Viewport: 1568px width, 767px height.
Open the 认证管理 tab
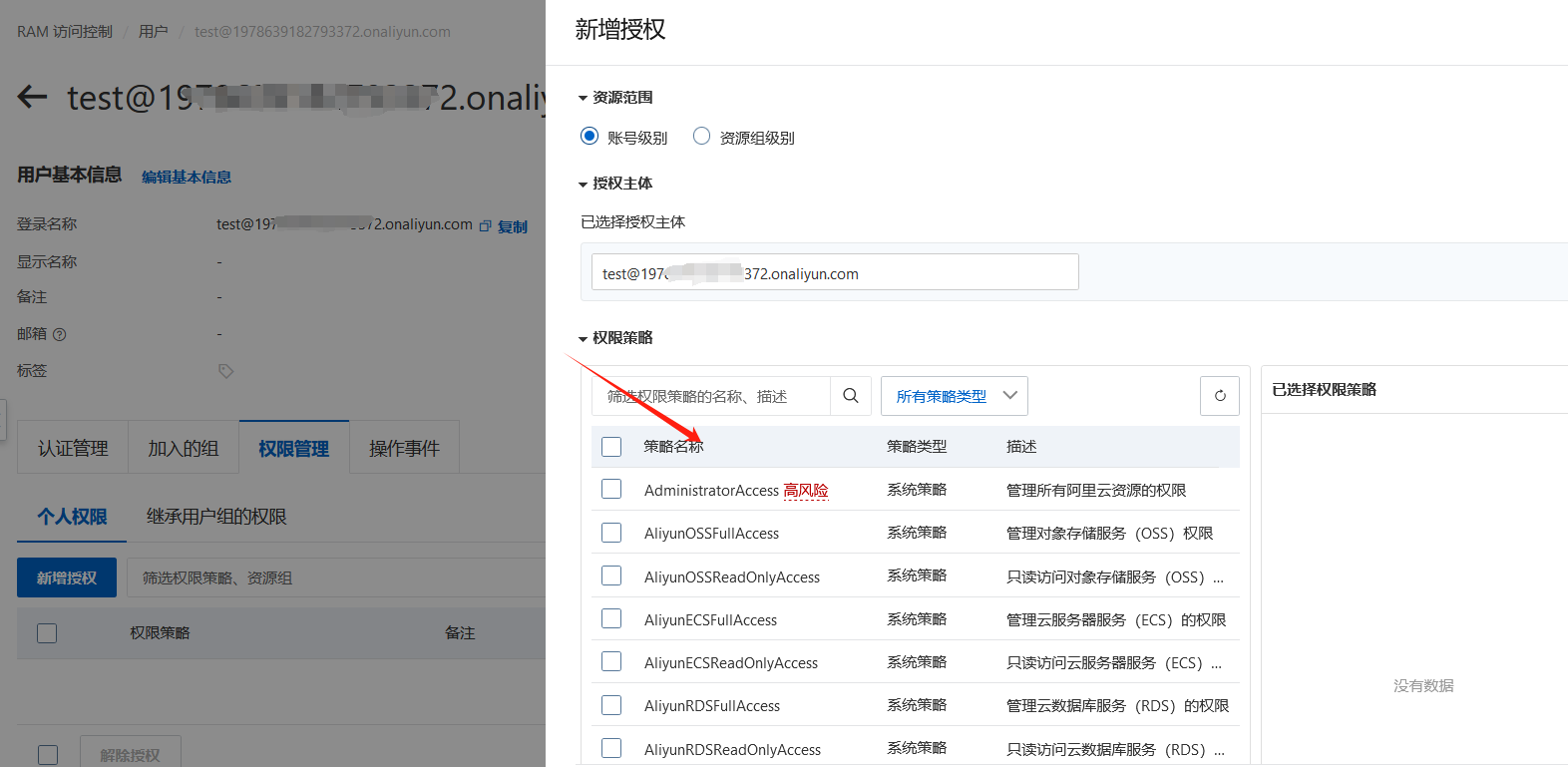pyautogui.click(x=73, y=448)
